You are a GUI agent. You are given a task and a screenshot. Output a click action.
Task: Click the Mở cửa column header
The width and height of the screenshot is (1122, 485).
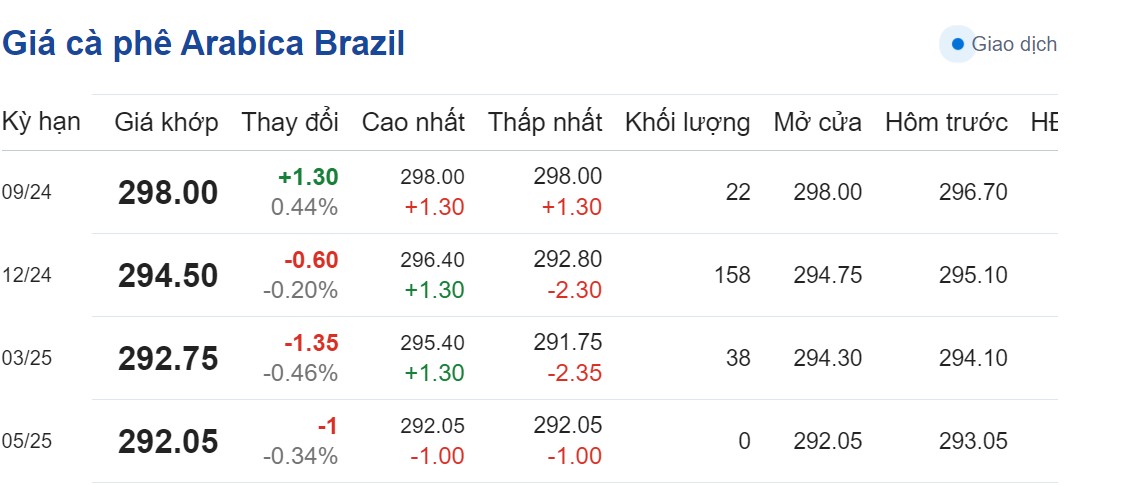(817, 123)
